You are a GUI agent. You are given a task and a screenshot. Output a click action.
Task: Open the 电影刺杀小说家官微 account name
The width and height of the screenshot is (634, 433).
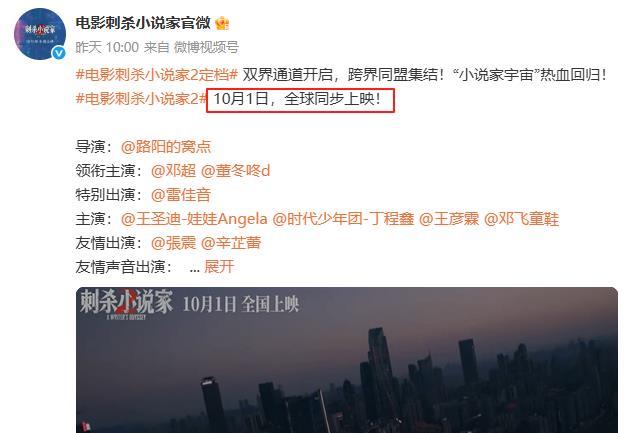click(143, 23)
